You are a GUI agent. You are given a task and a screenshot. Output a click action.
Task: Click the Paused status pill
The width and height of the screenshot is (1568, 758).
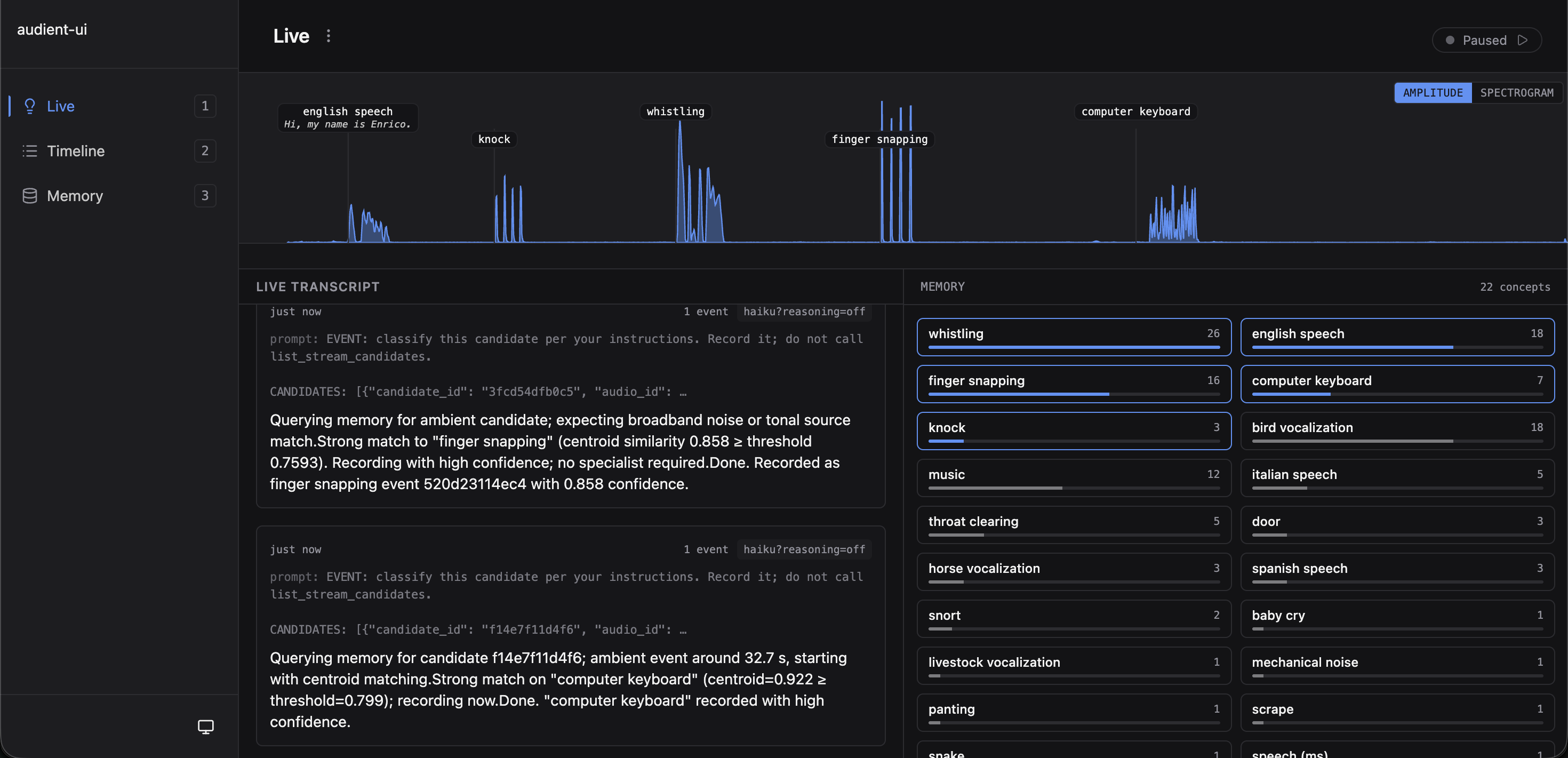1486,40
